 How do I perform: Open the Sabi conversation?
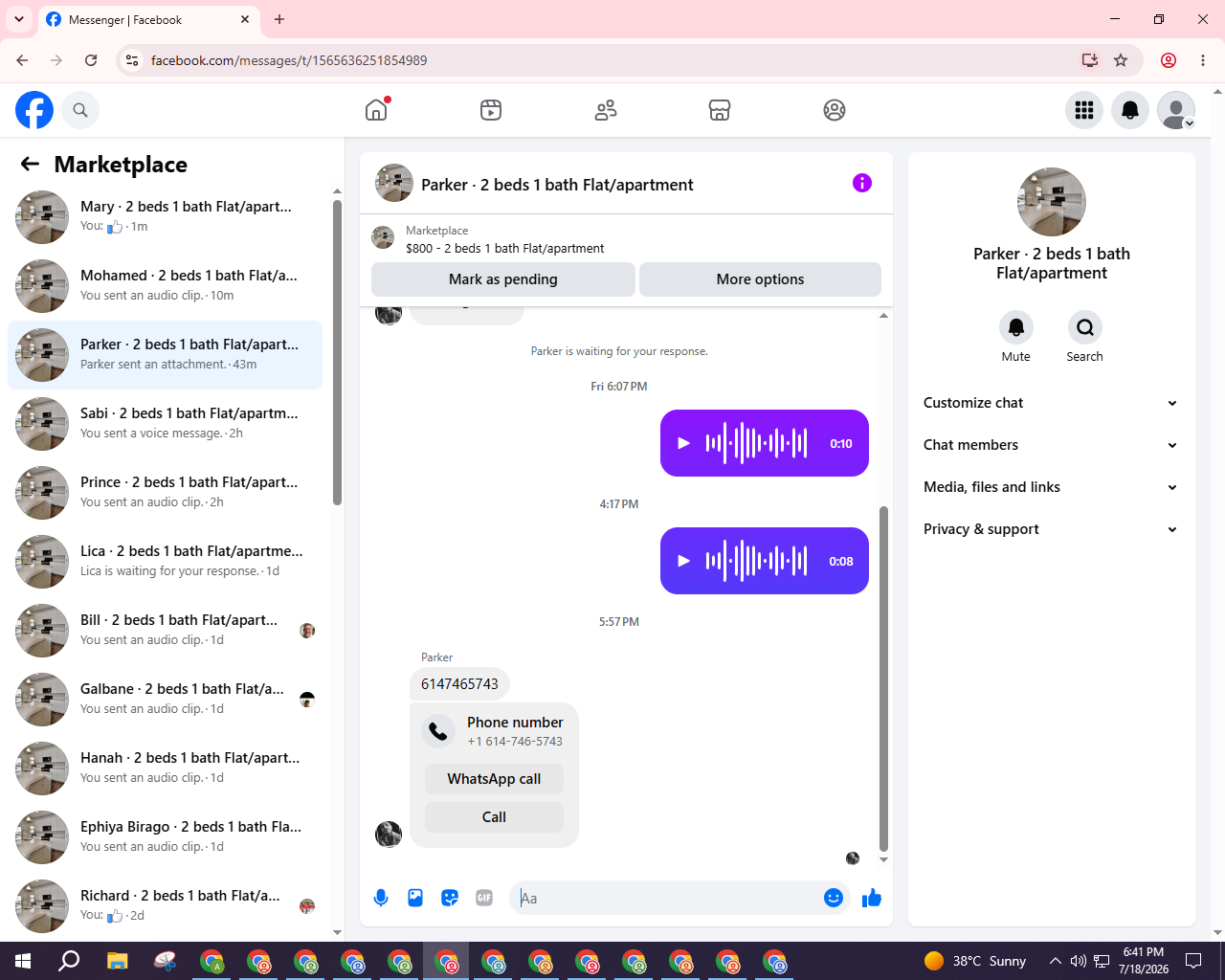click(166, 424)
